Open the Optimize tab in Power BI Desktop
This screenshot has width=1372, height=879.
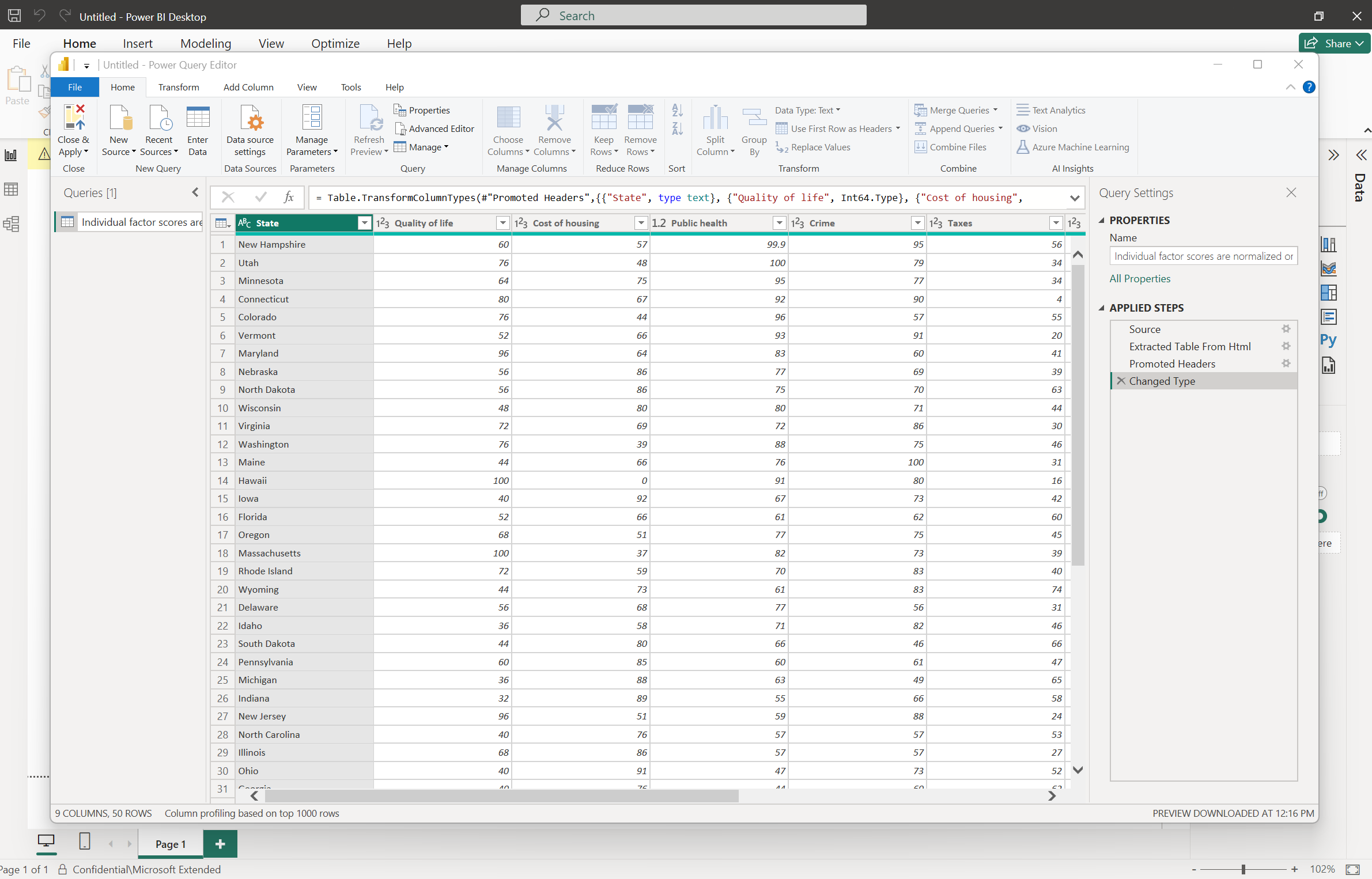335,43
